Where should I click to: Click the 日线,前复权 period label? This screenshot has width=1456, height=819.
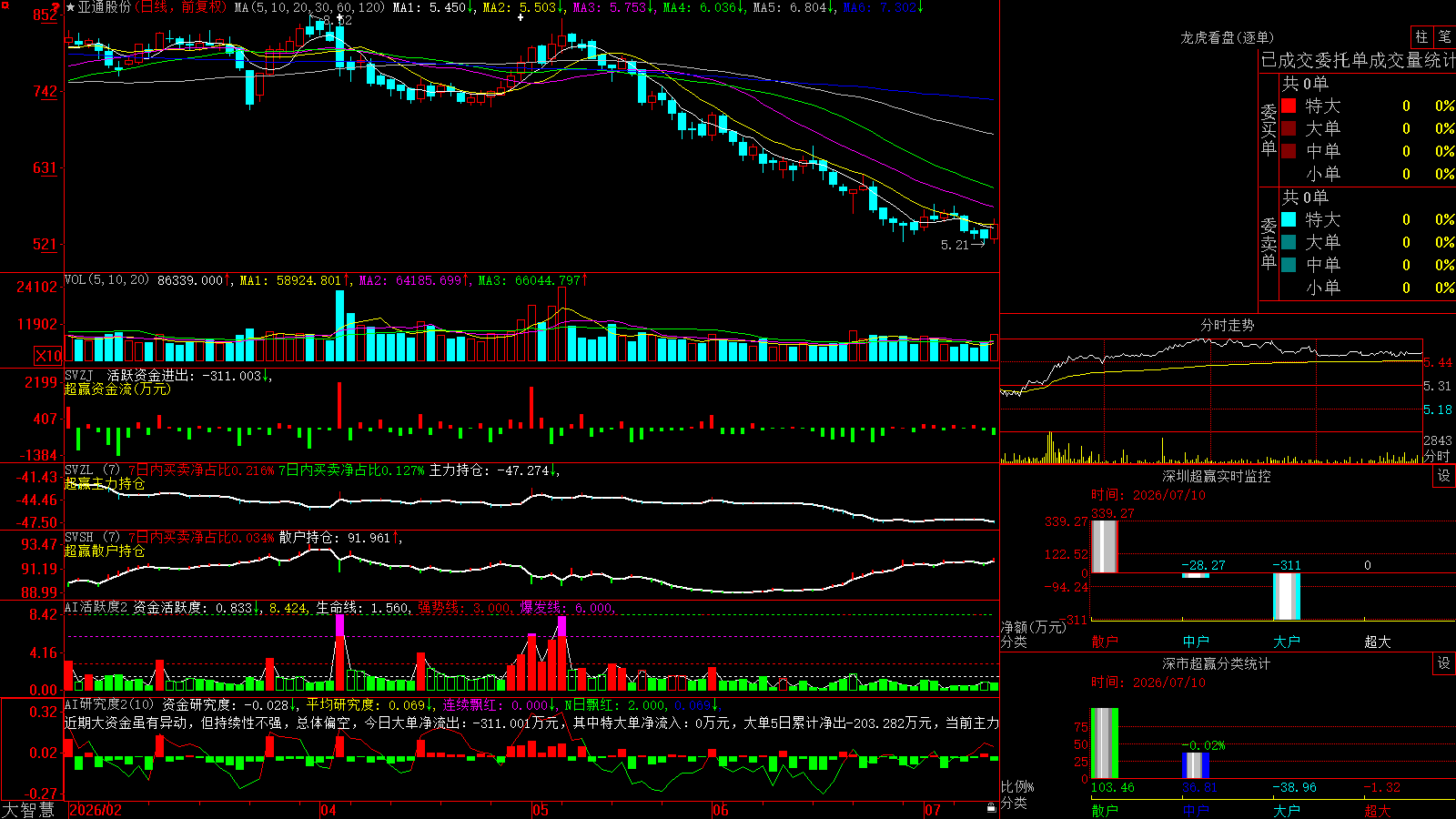[181, 7]
